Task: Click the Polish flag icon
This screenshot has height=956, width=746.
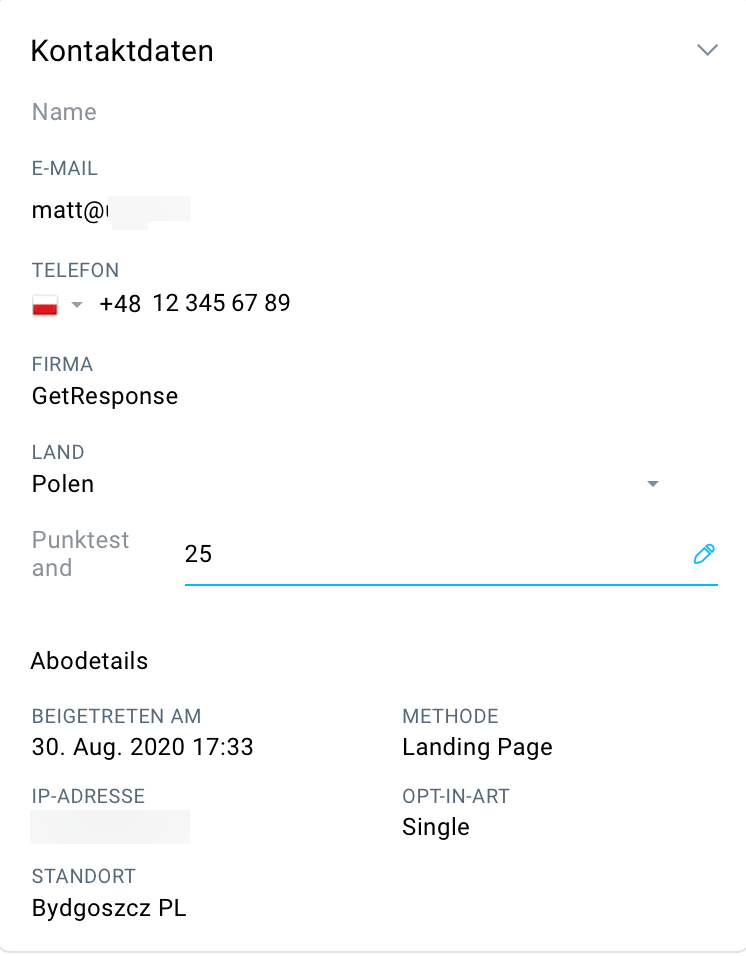Action: click(x=45, y=304)
